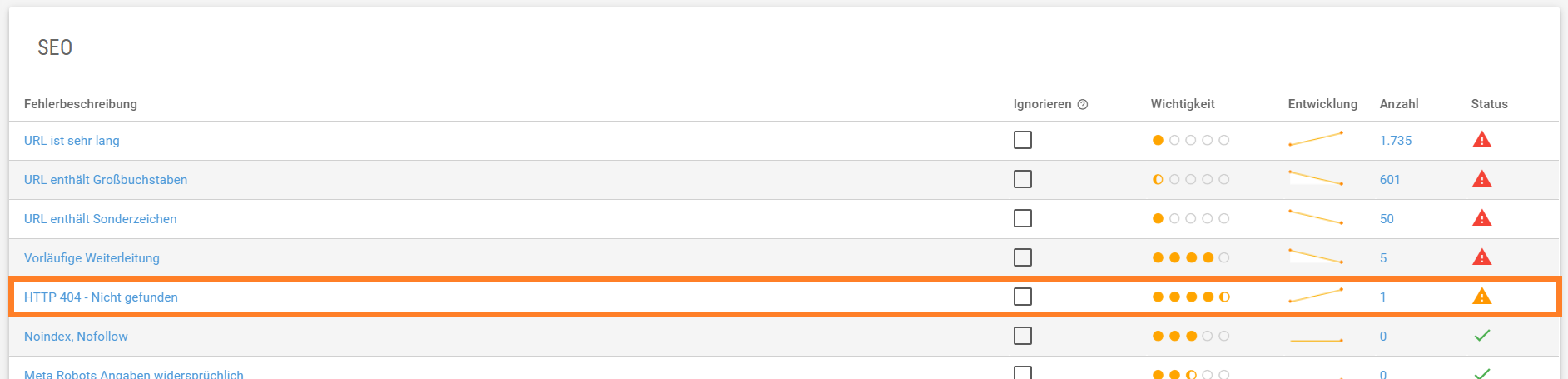Open count 1.735 for URL ist sehr lang
Screen dimensions: 1568x379
click(x=1396, y=141)
